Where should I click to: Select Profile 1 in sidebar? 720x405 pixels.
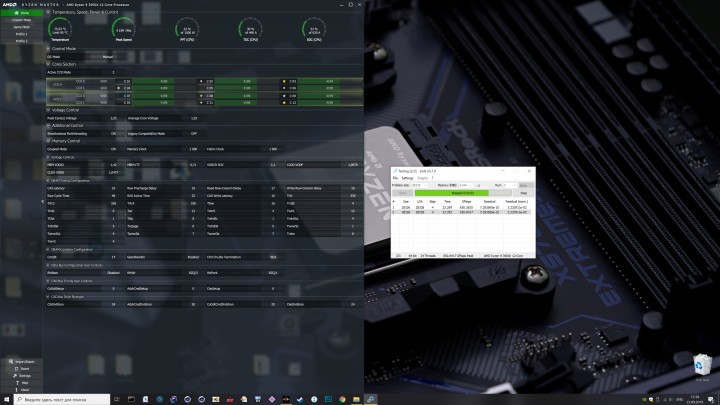tap(22, 34)
